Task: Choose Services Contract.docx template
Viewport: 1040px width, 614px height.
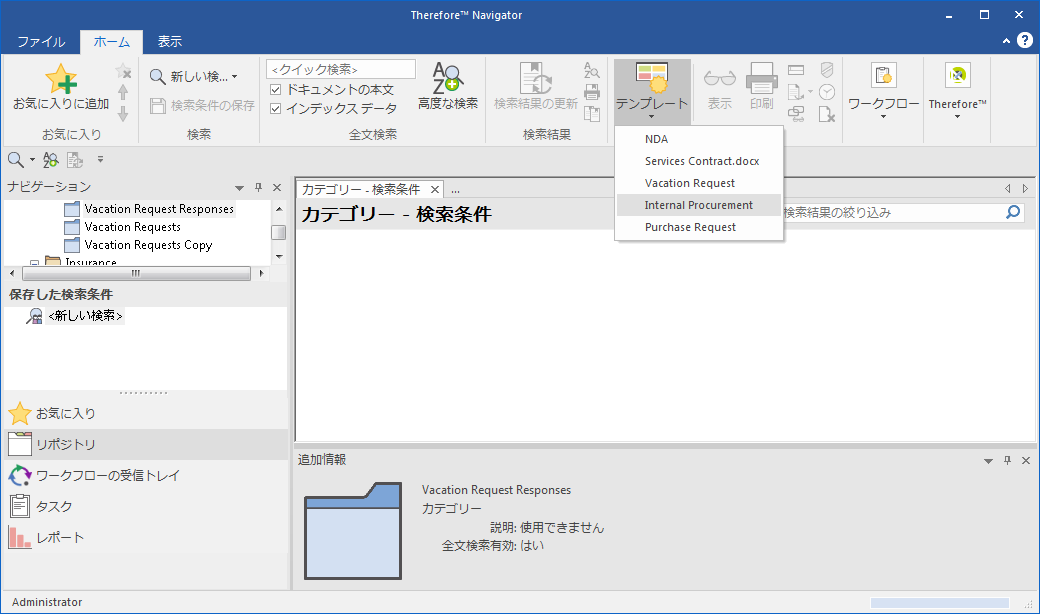Action: [699, 161]
